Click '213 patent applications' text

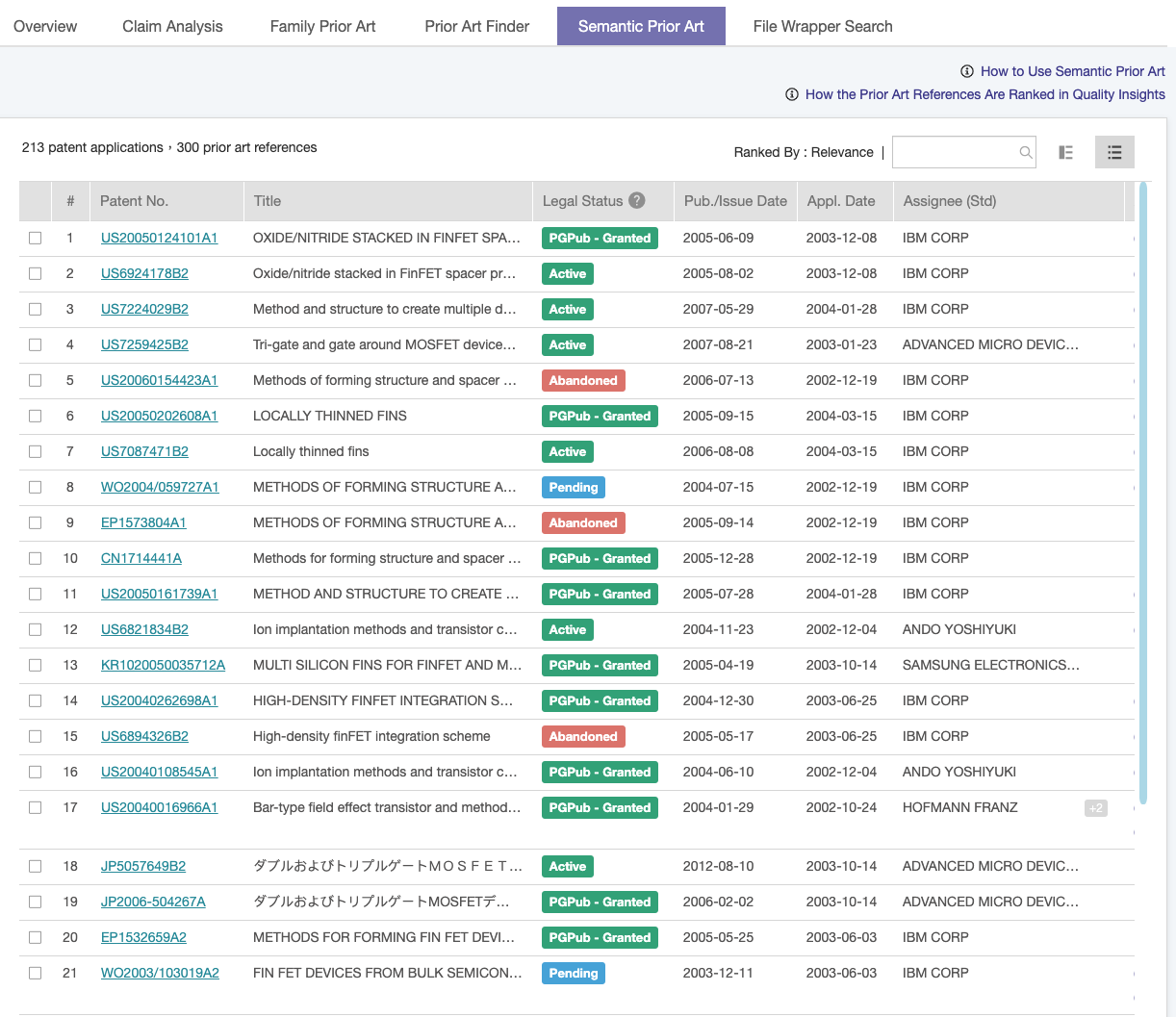[x=92, y=147]
